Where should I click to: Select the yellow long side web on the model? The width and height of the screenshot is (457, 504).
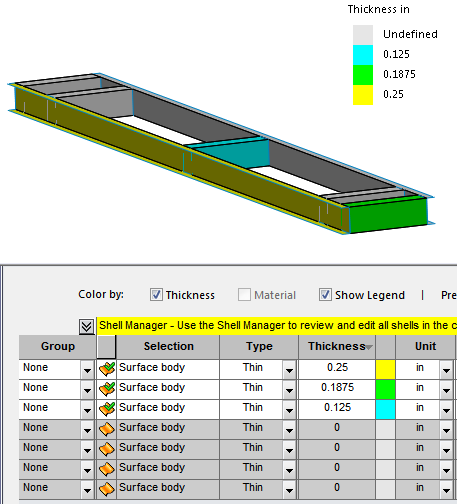pyautogui.click(x=167, y=153)
